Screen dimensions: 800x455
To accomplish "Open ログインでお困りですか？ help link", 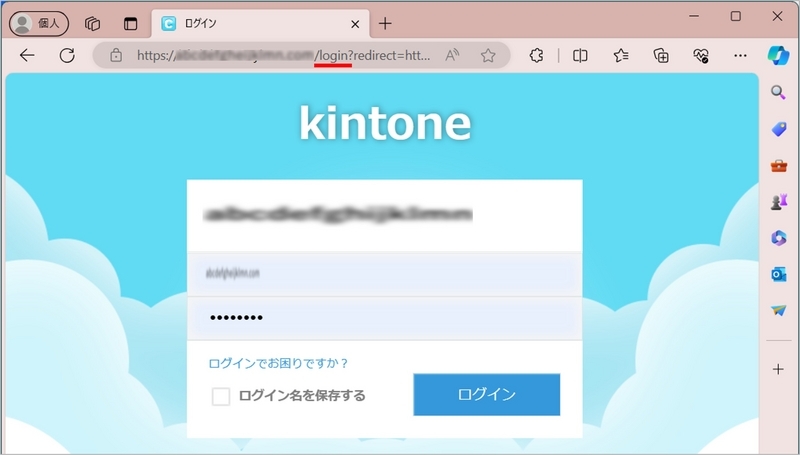I will click(x=278, y=363).
